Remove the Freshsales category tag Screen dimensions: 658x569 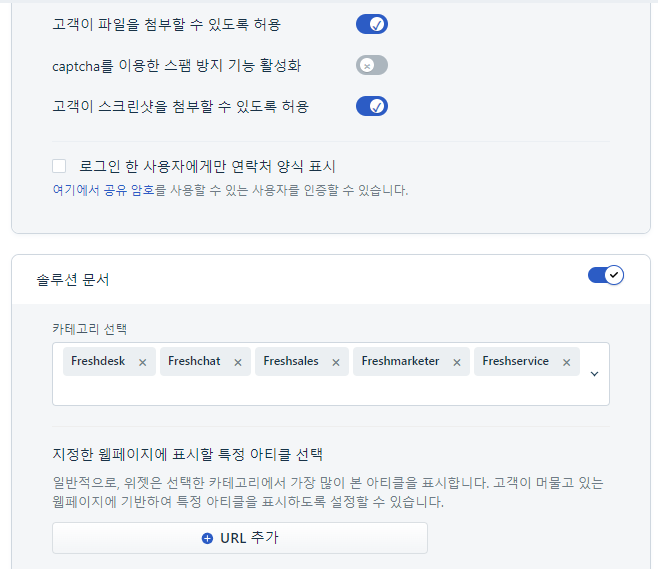[x=336, y=363]
